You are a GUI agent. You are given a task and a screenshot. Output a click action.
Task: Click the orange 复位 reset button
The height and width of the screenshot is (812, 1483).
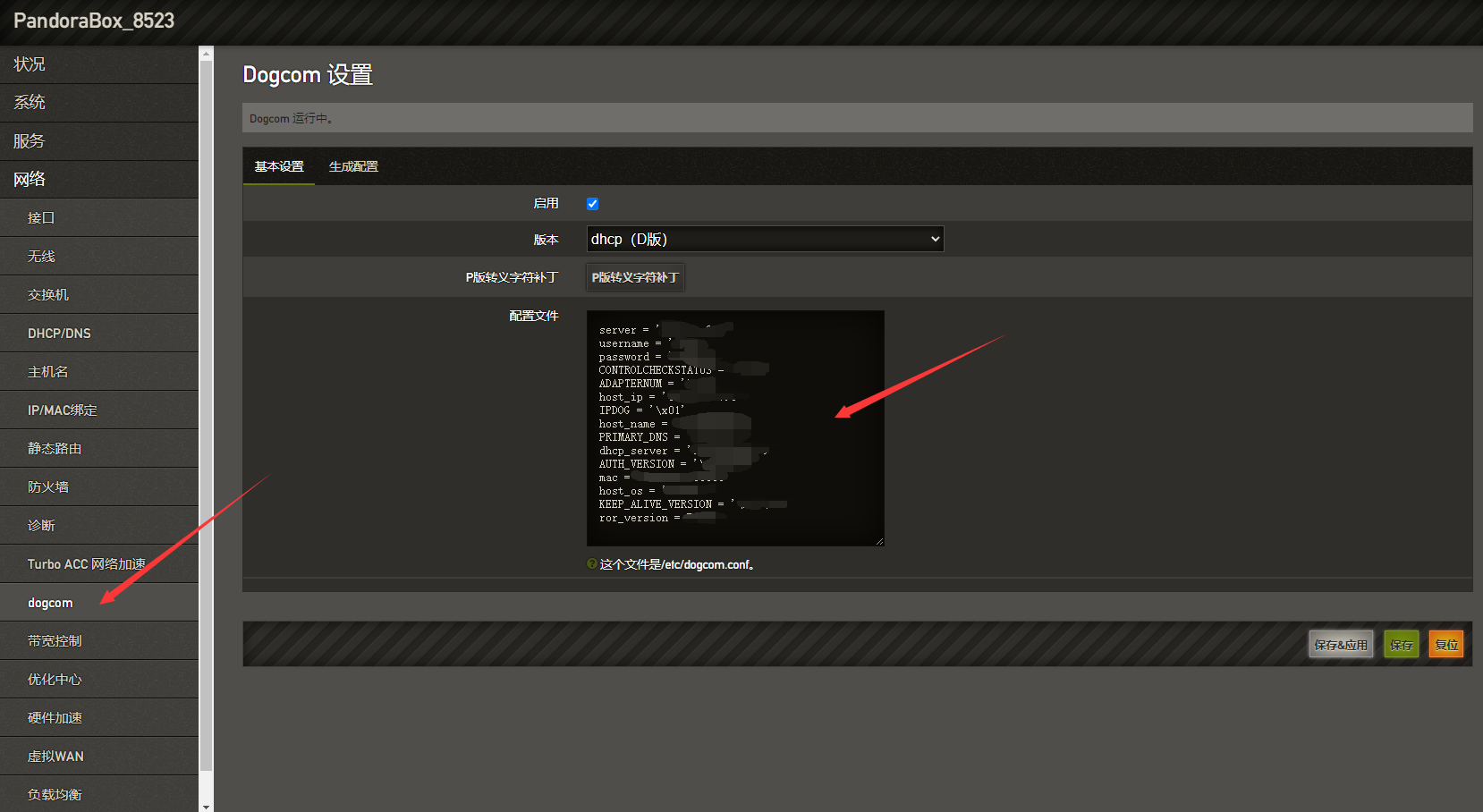1446,645
